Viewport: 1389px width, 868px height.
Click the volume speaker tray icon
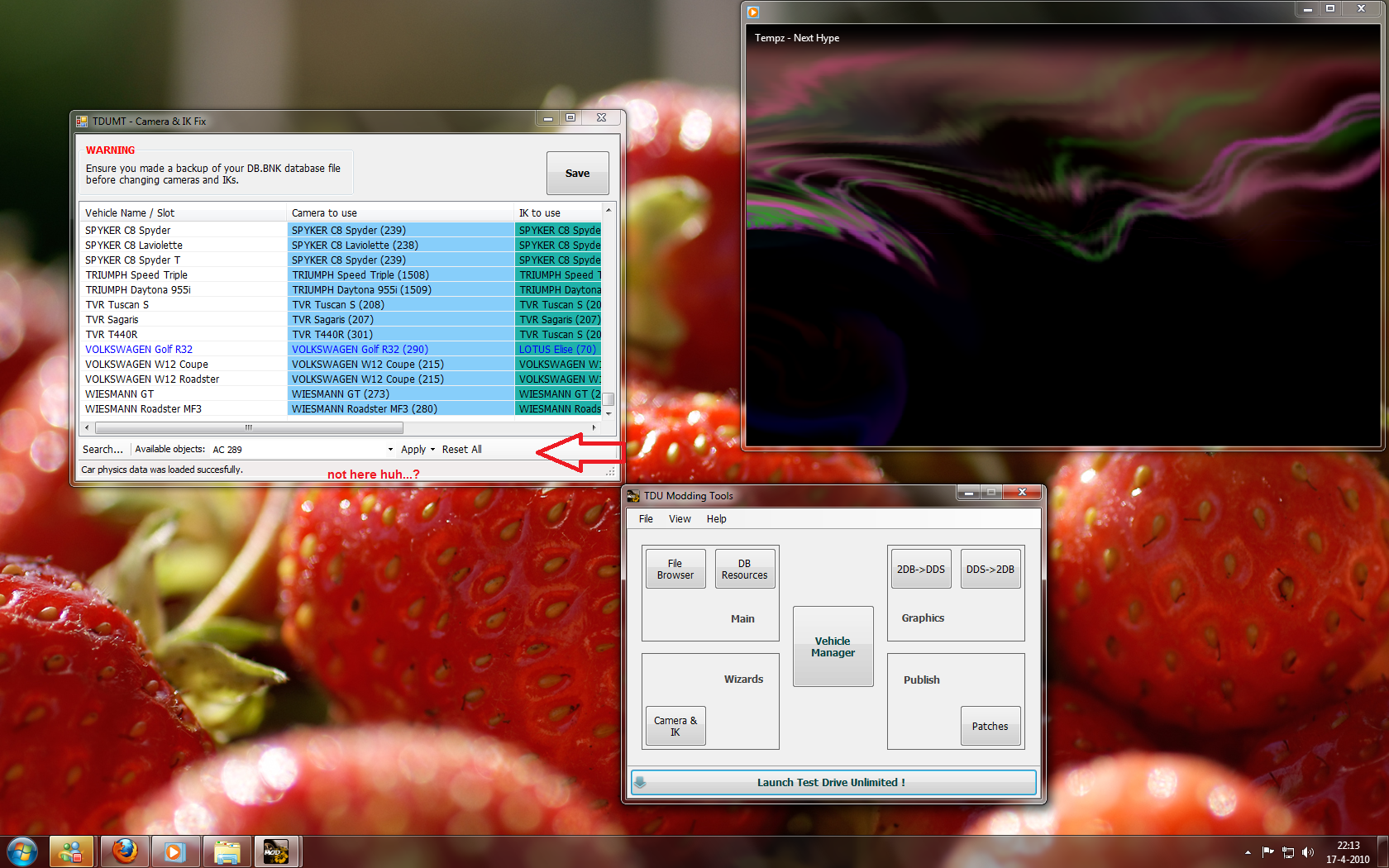coord(1307,852)
